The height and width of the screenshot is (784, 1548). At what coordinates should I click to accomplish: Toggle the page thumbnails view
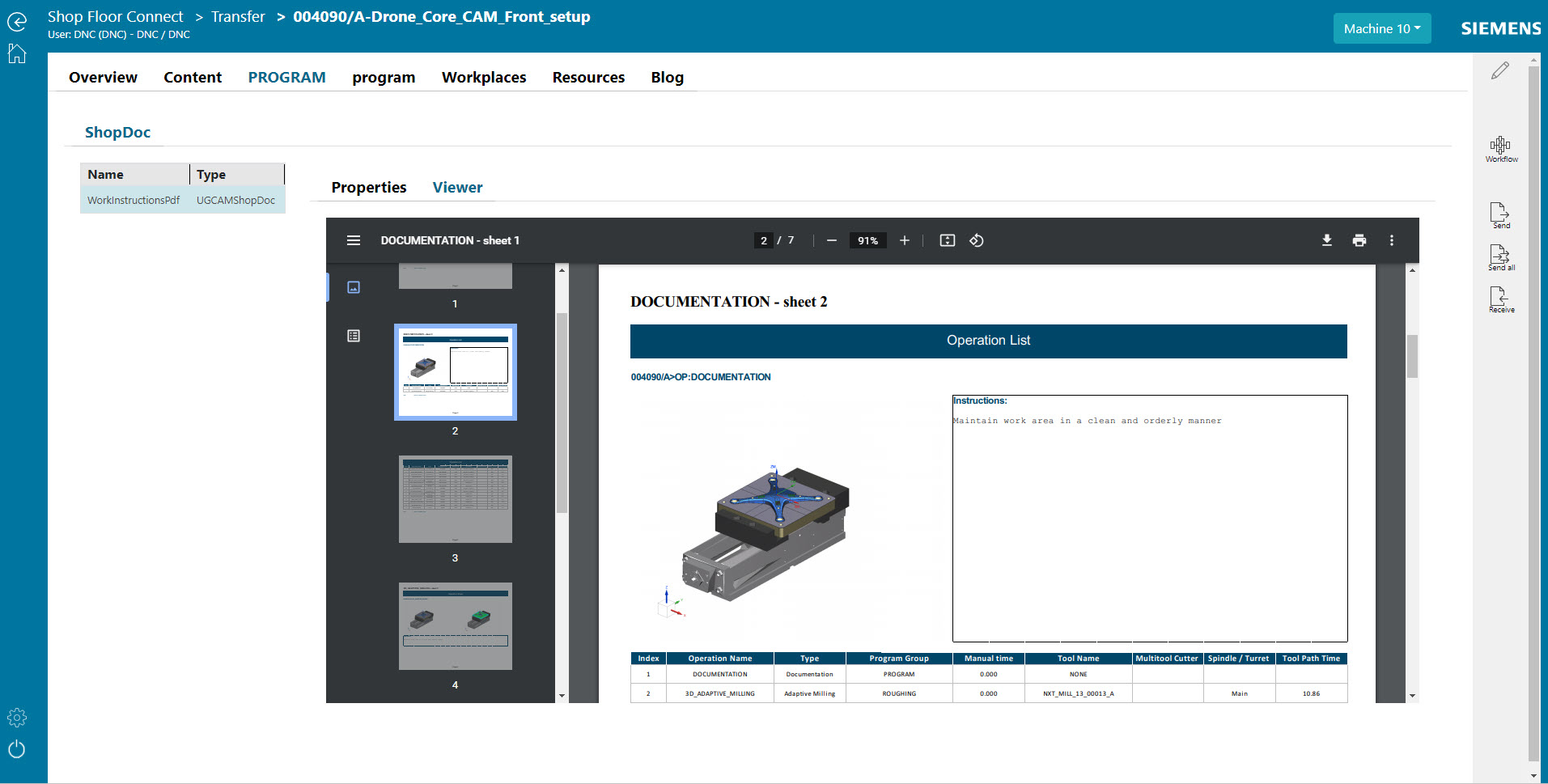[354, 286]
